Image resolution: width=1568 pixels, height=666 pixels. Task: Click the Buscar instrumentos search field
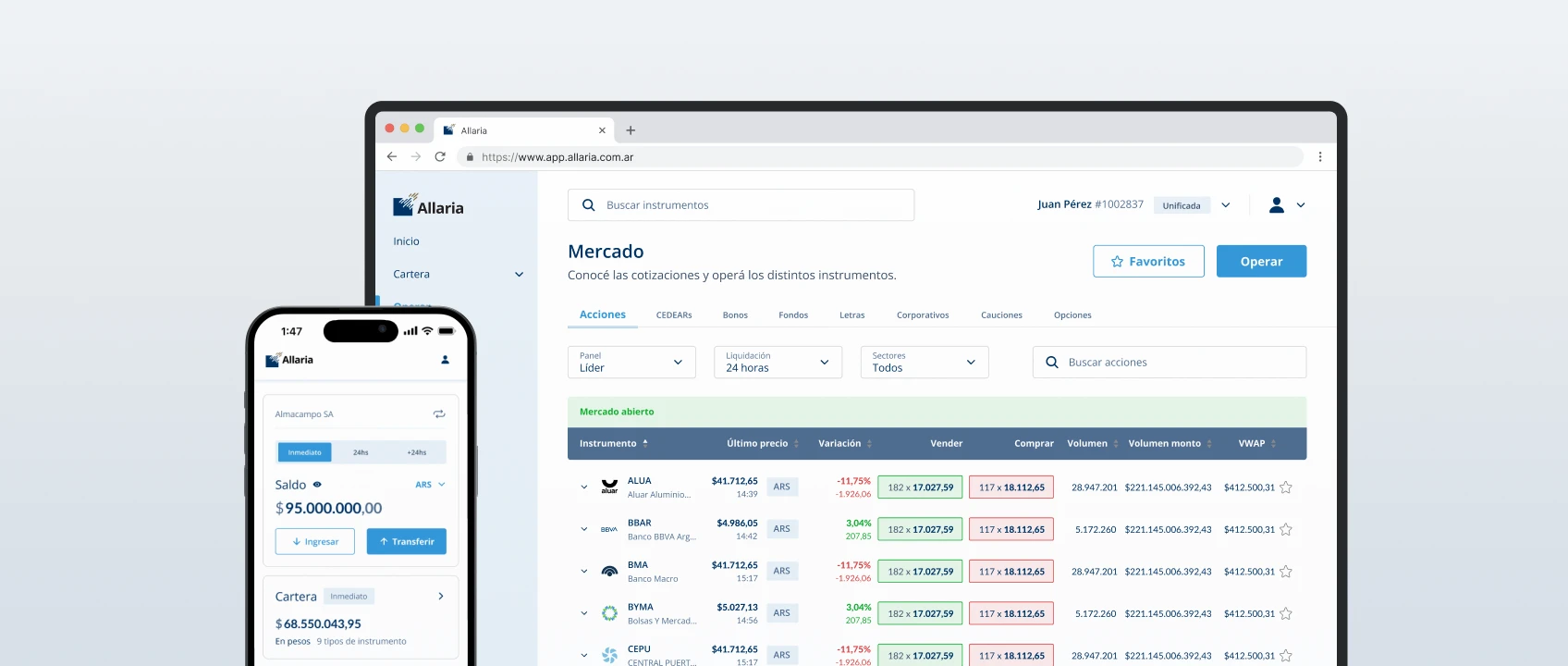click(741, 205)
